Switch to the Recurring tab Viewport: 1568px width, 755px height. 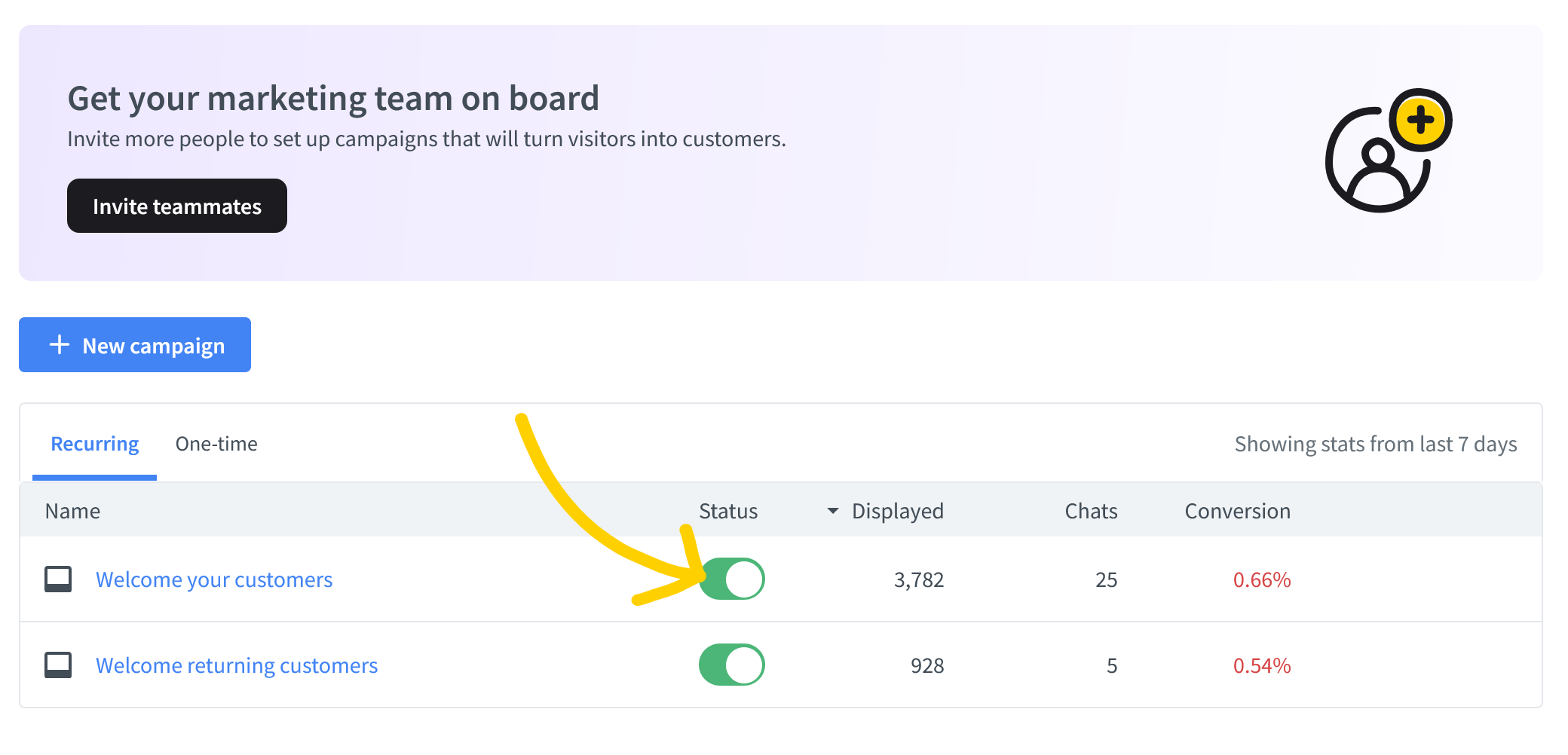point(95,444)
